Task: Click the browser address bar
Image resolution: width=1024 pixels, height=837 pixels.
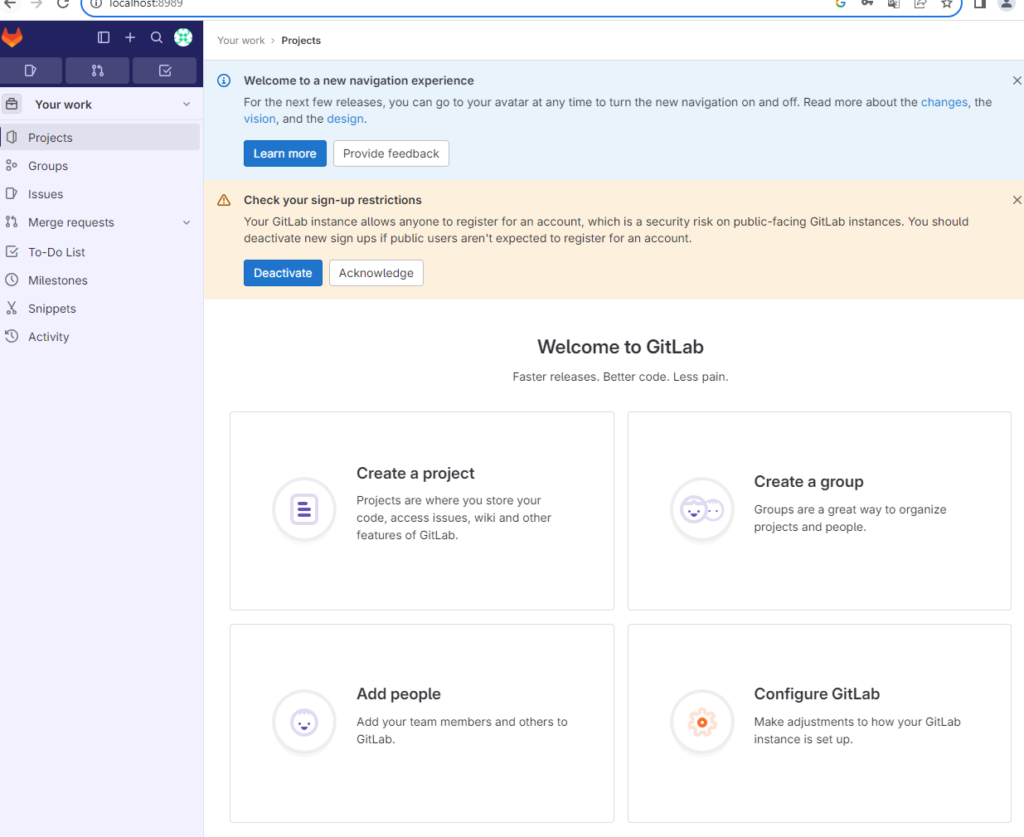Action: coord(450,4)
